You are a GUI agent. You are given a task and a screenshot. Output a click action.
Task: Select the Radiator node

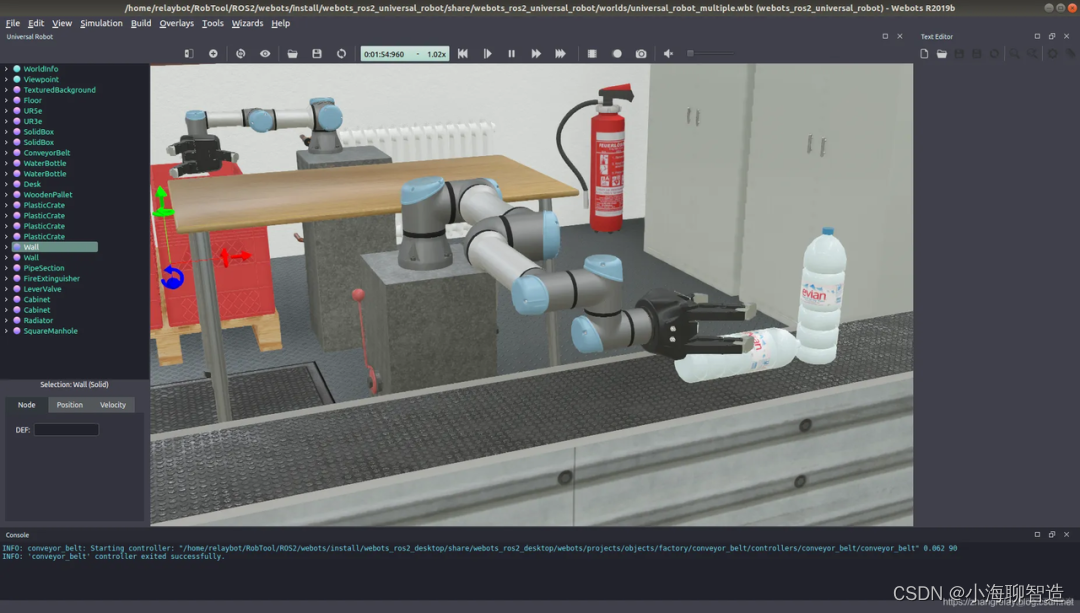tap(38, 320)
